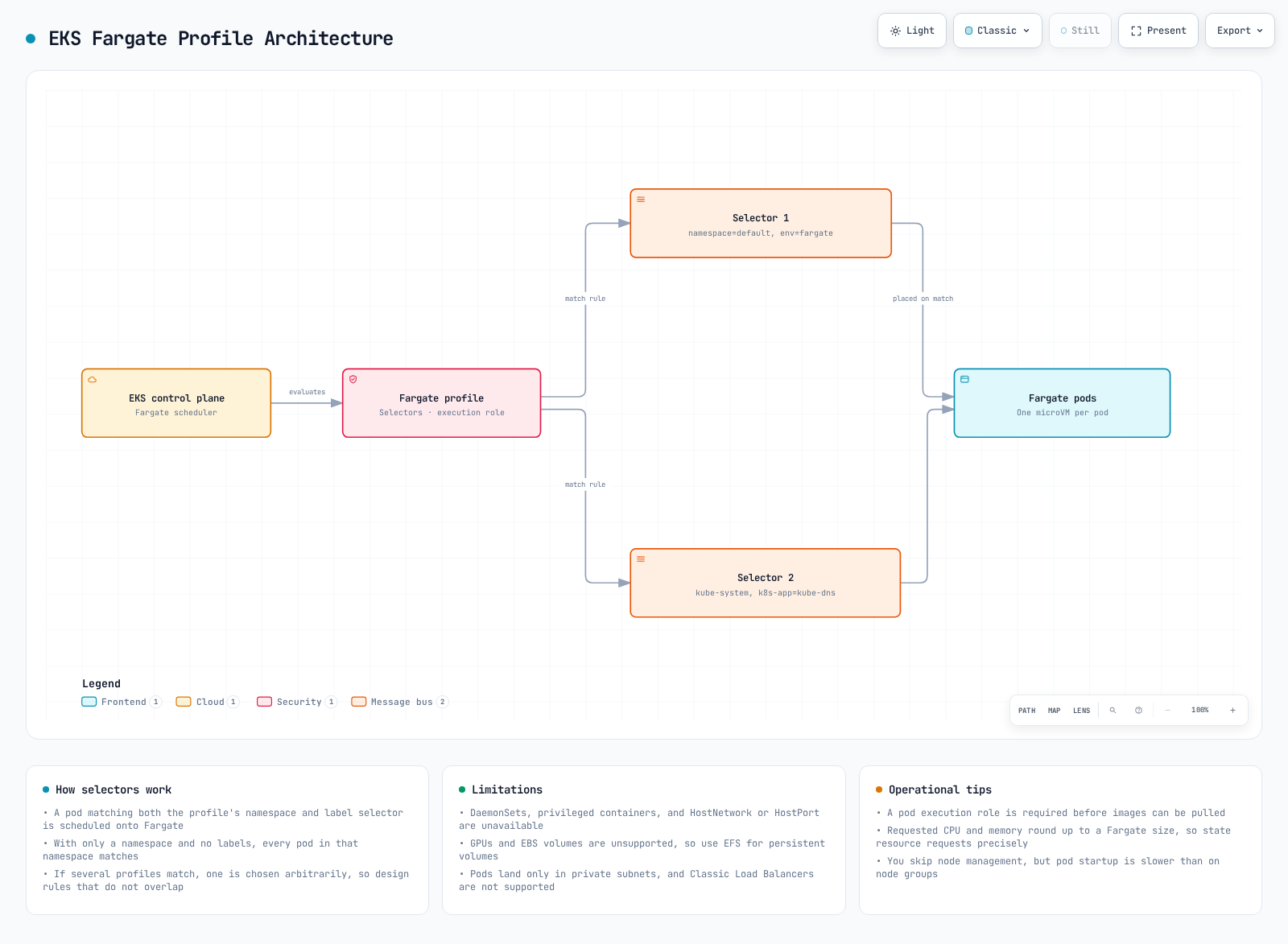Expand the Export dropdown menu

1240,31
